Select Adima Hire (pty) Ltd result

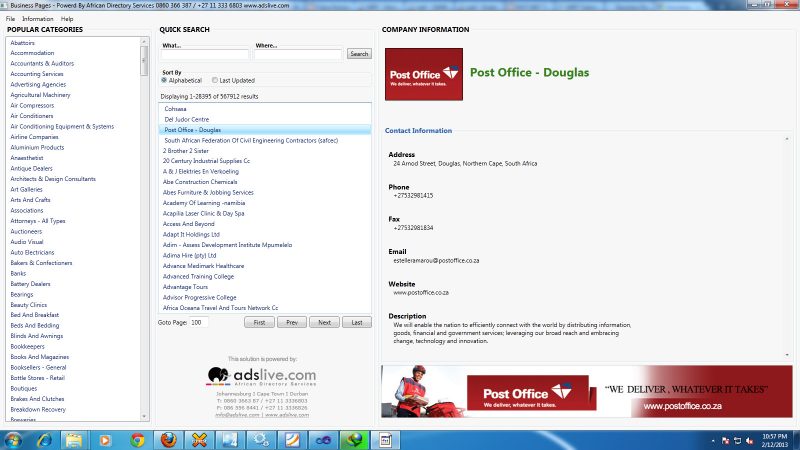pos(189,256)
